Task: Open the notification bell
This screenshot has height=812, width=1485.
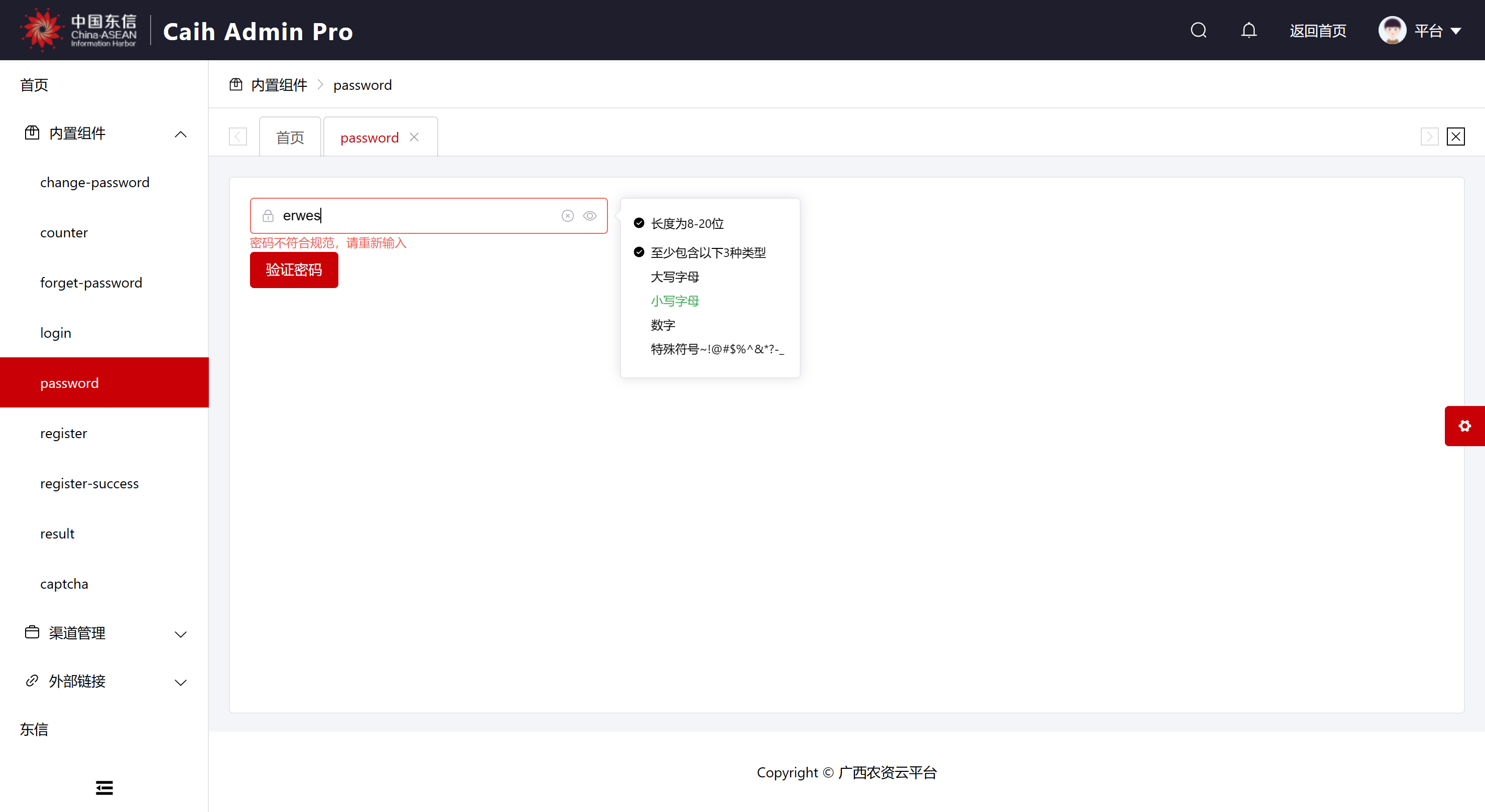Action: pos(1249,30)
